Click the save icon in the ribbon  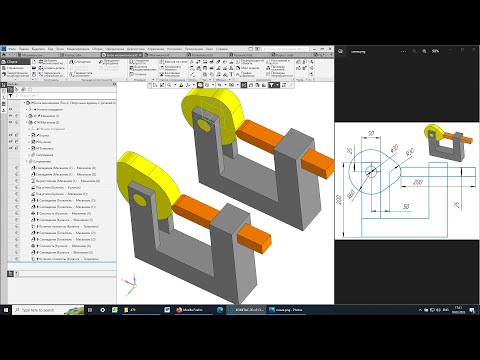pos(34,74)
